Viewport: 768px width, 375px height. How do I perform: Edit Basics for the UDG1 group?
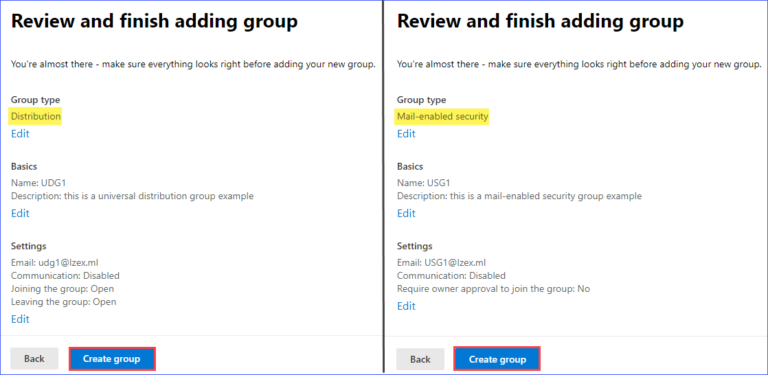click(20, 213)
